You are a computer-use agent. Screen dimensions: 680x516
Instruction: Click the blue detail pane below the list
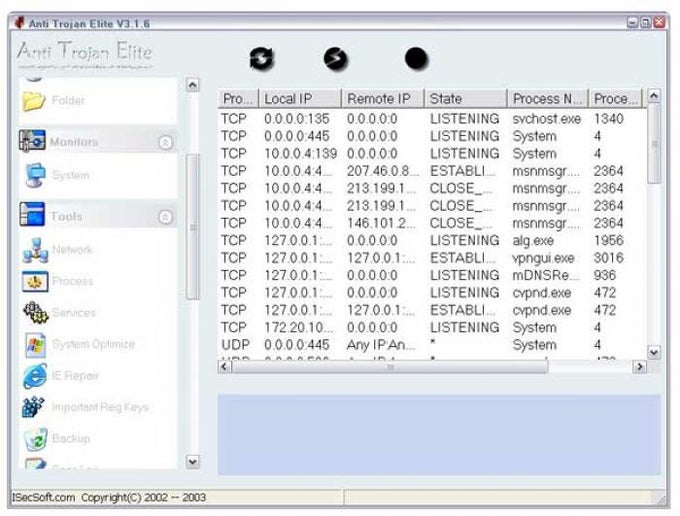point(439,434)
